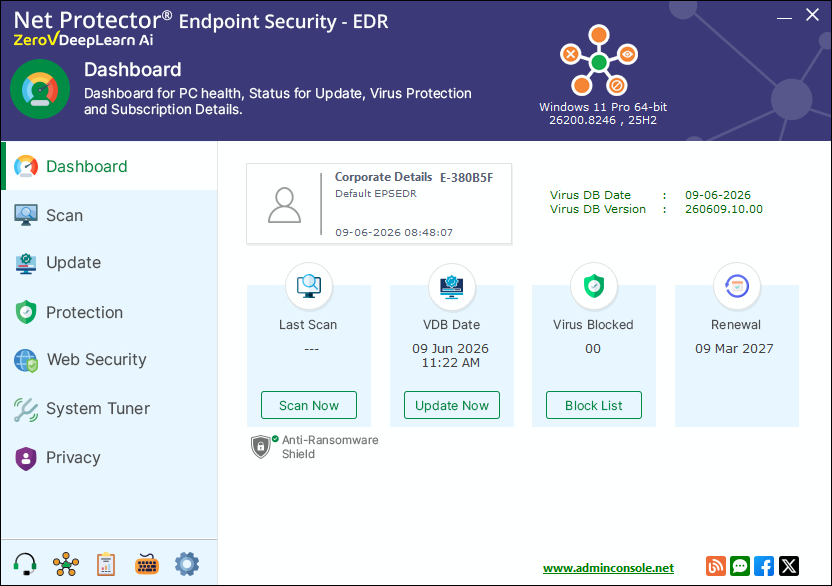Viewport: 832px width, 586px height.
Task: Open the virtual keyboard icon
Action: click(x=146, y=564)
